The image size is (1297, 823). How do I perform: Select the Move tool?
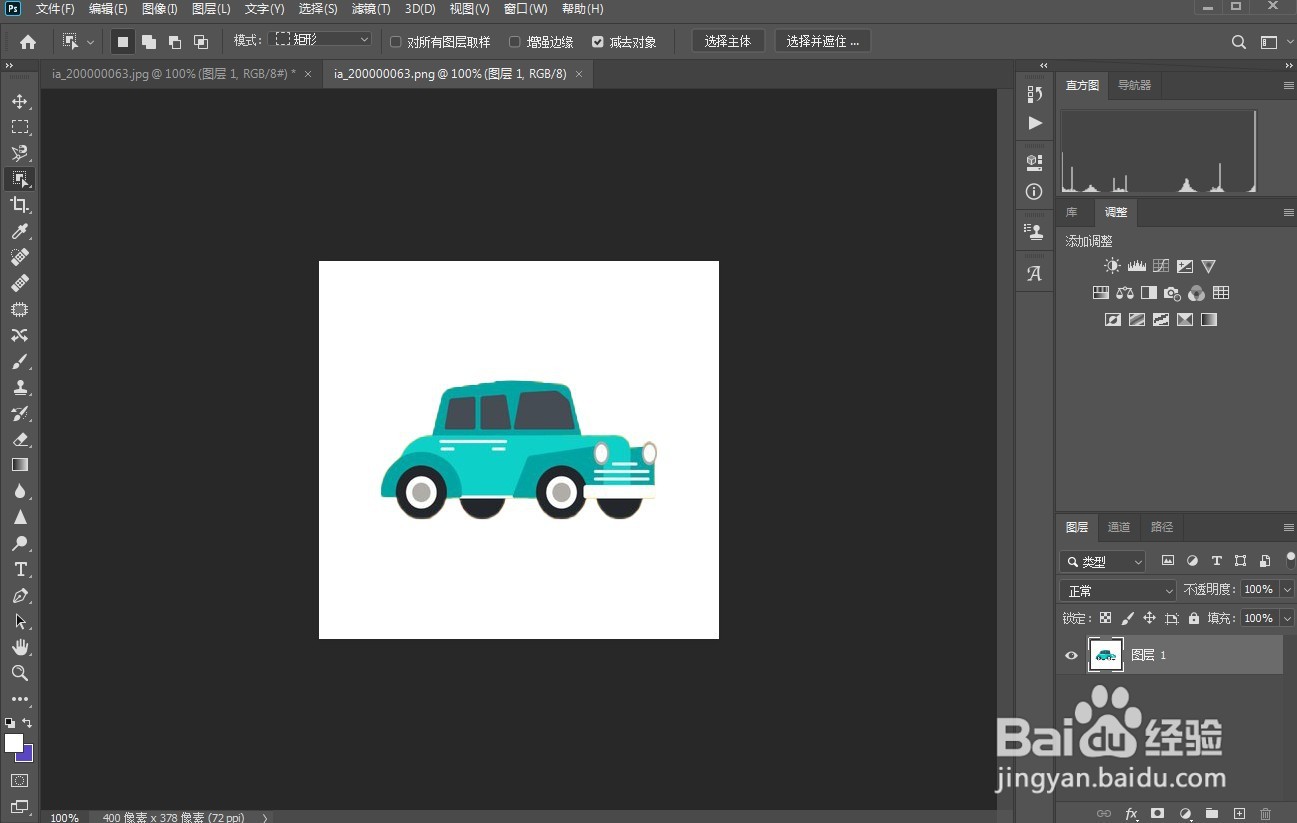click(x=19, y=101)
